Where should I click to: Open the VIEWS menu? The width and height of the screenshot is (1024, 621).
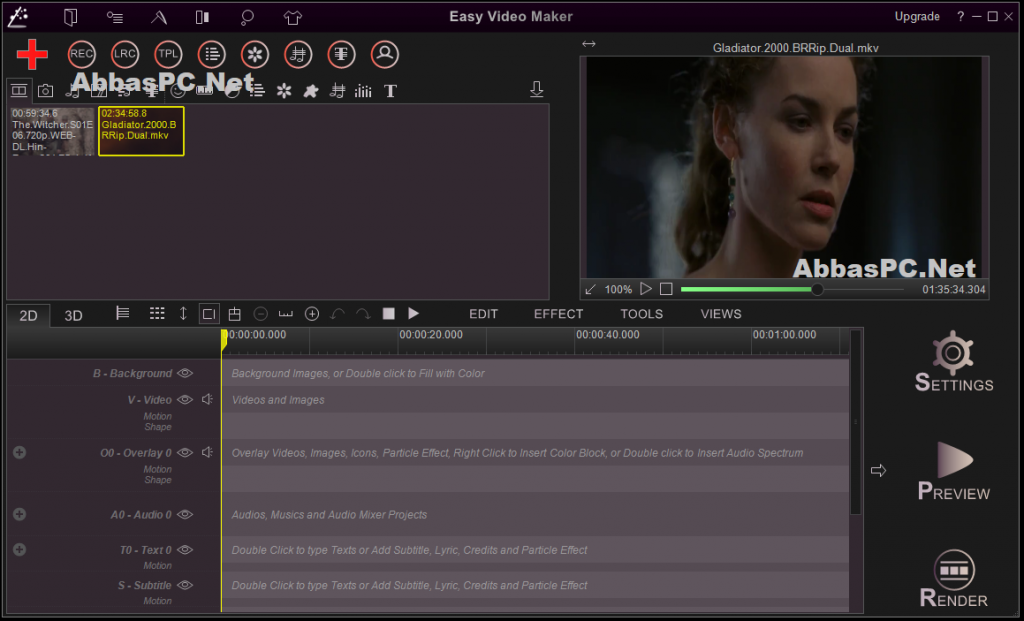pos(721,314)
